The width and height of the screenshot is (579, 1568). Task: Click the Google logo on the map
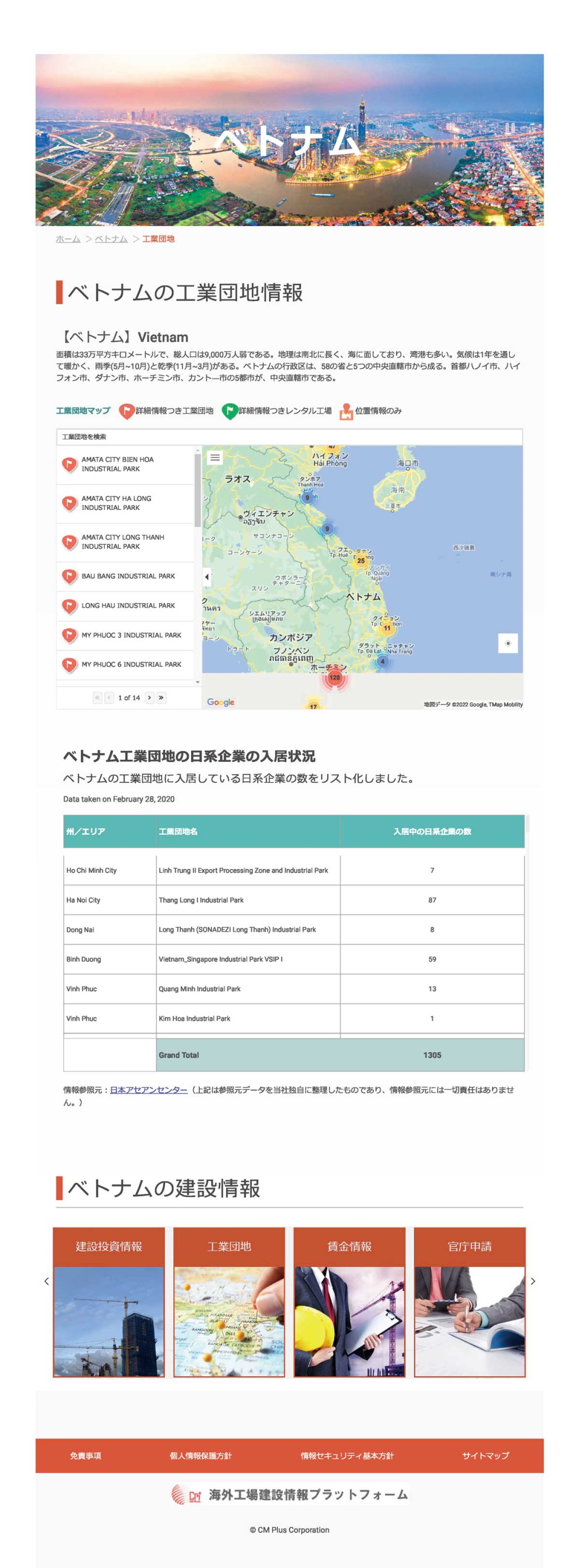pos(220,702)
